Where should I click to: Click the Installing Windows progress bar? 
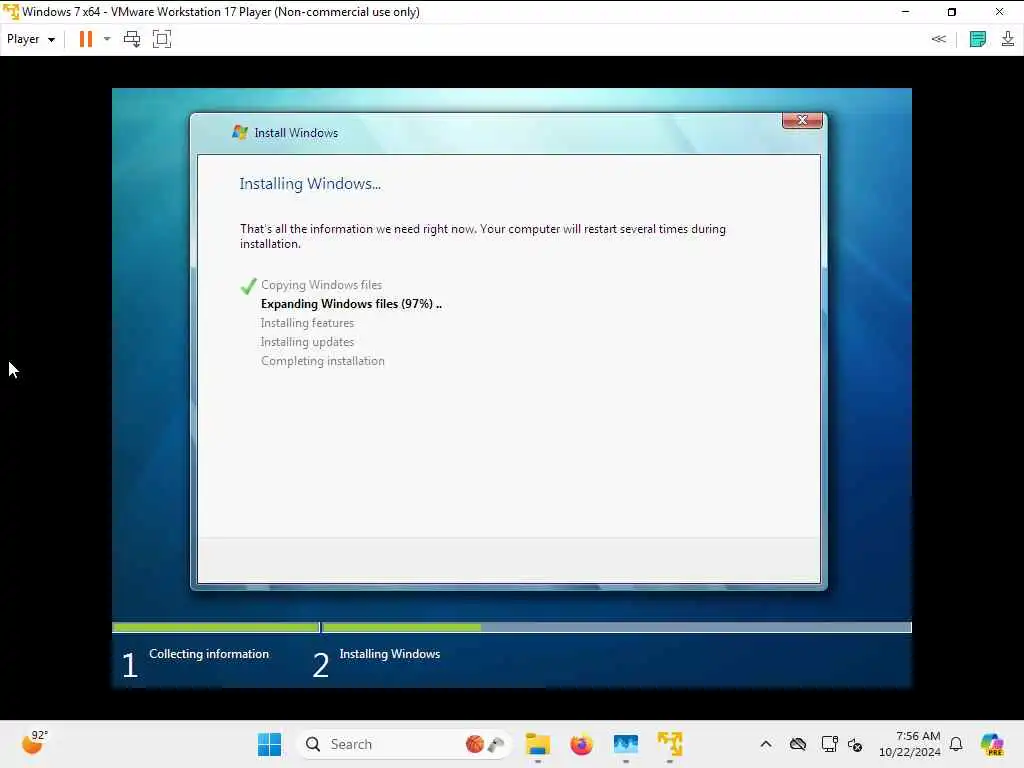(616, 628)
